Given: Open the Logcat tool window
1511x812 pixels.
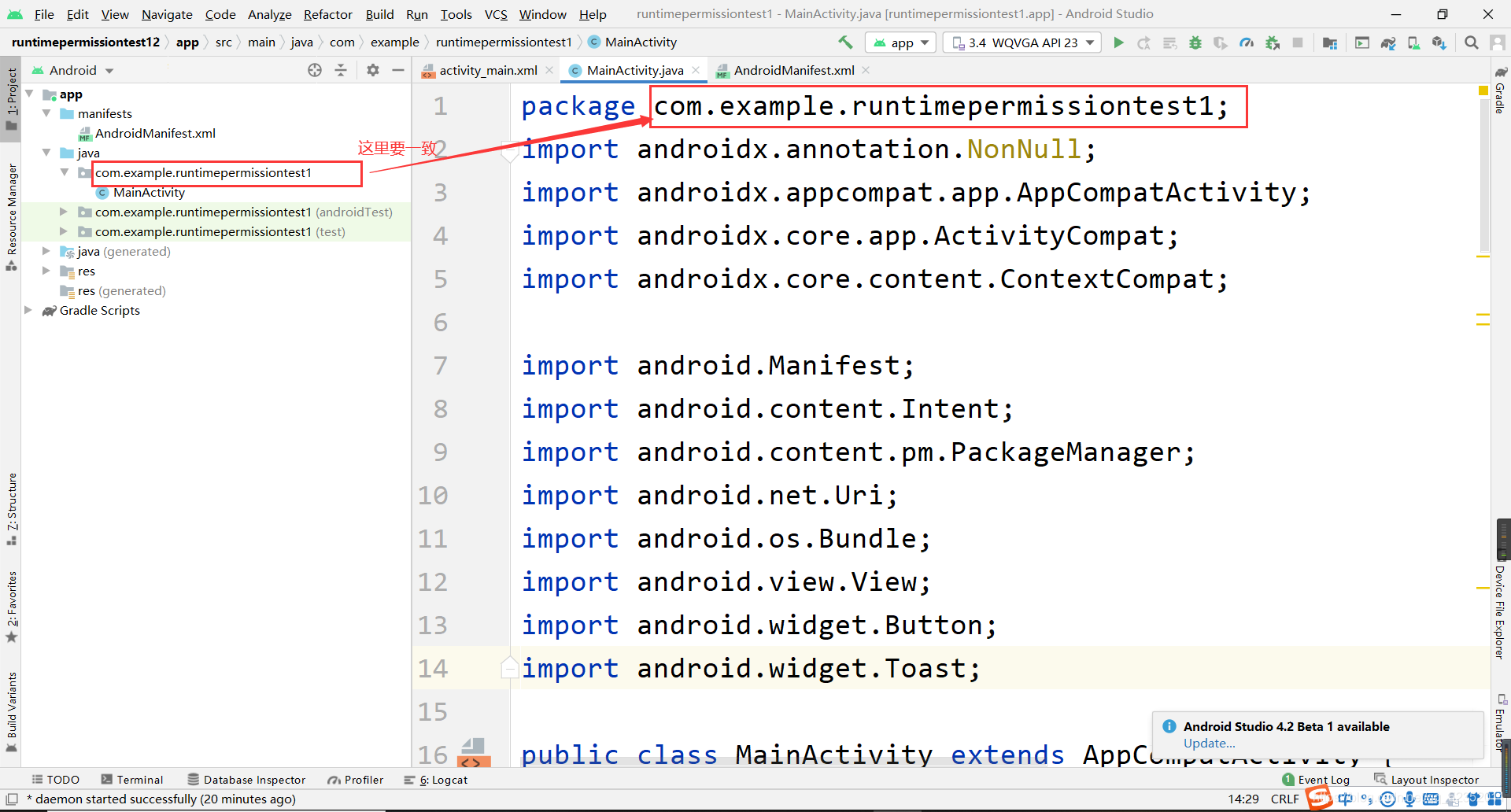Looking at the screenshot, I should click(x=435, y=780).
